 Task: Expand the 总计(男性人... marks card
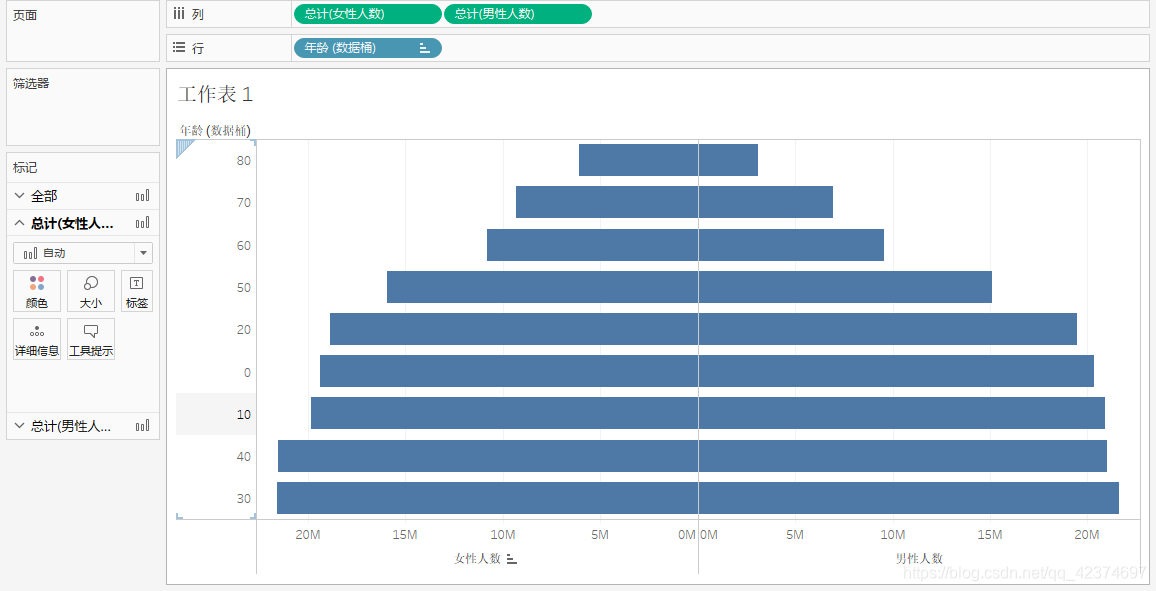(20, 426)
